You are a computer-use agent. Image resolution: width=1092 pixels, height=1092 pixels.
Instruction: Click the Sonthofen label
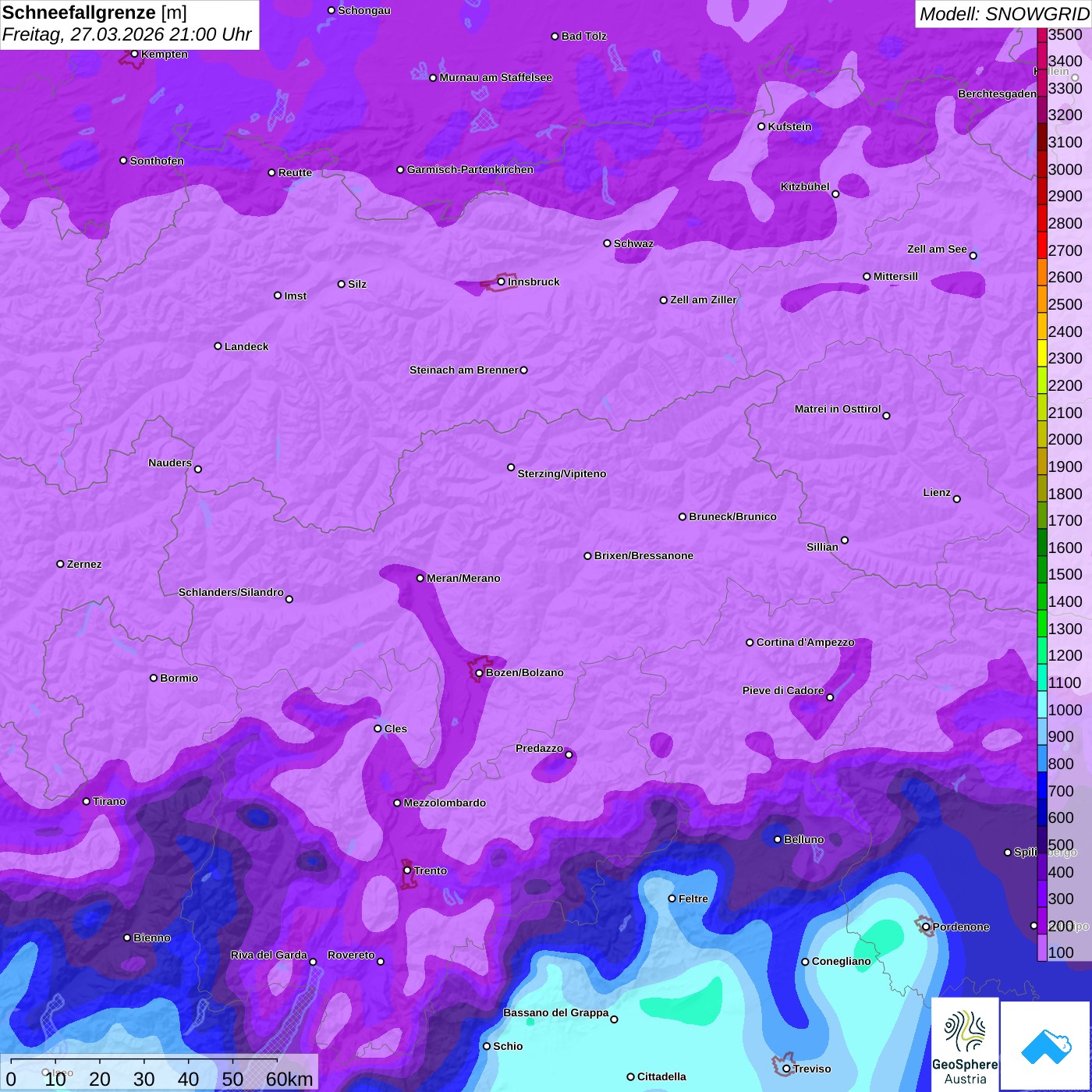click(157, 161)
